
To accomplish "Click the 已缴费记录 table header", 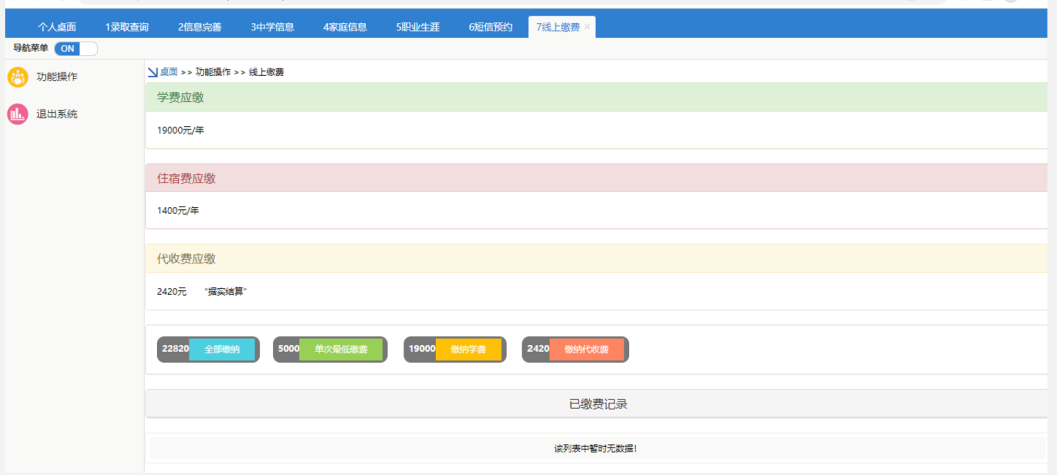I will point(597,404).
